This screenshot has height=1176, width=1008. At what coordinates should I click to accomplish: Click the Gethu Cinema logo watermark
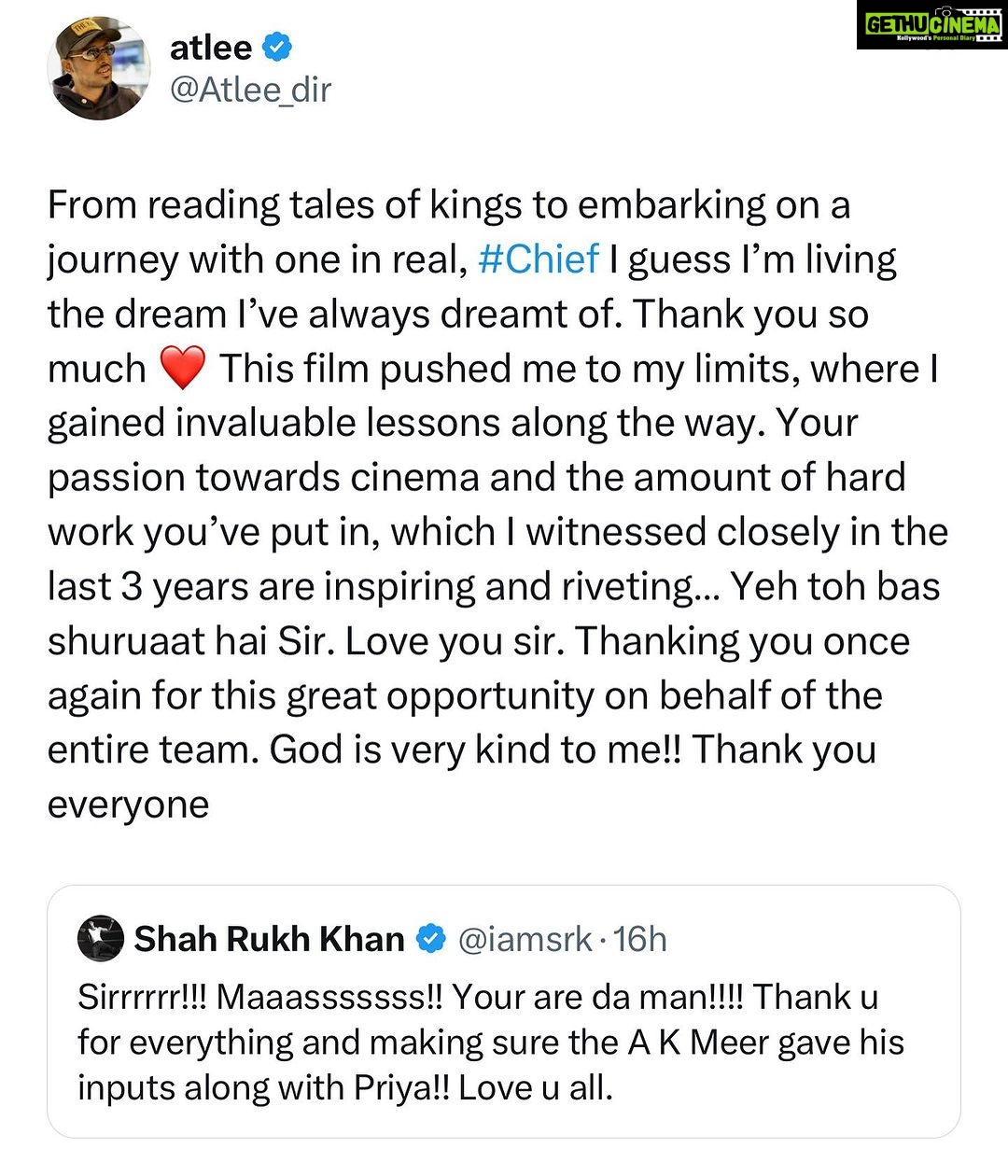pyautogui.click(x=931, y=25)
